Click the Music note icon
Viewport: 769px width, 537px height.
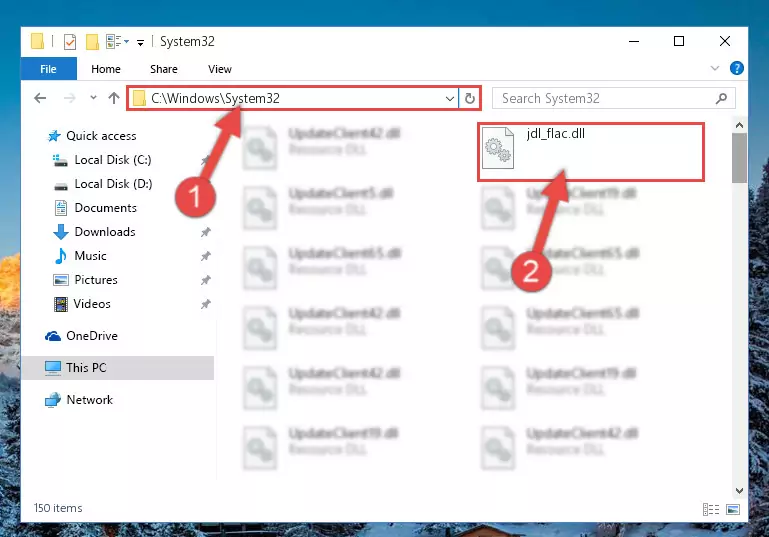(x=60, y=256)
